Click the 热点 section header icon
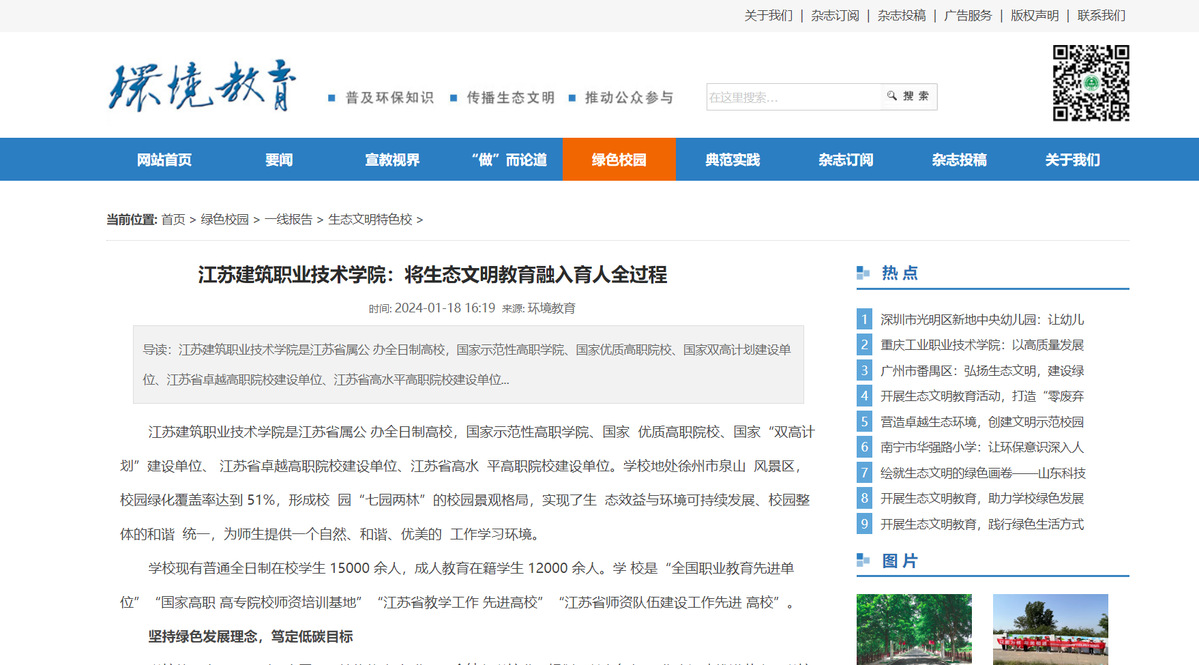 pyautogui.click(x=863, y=273)
